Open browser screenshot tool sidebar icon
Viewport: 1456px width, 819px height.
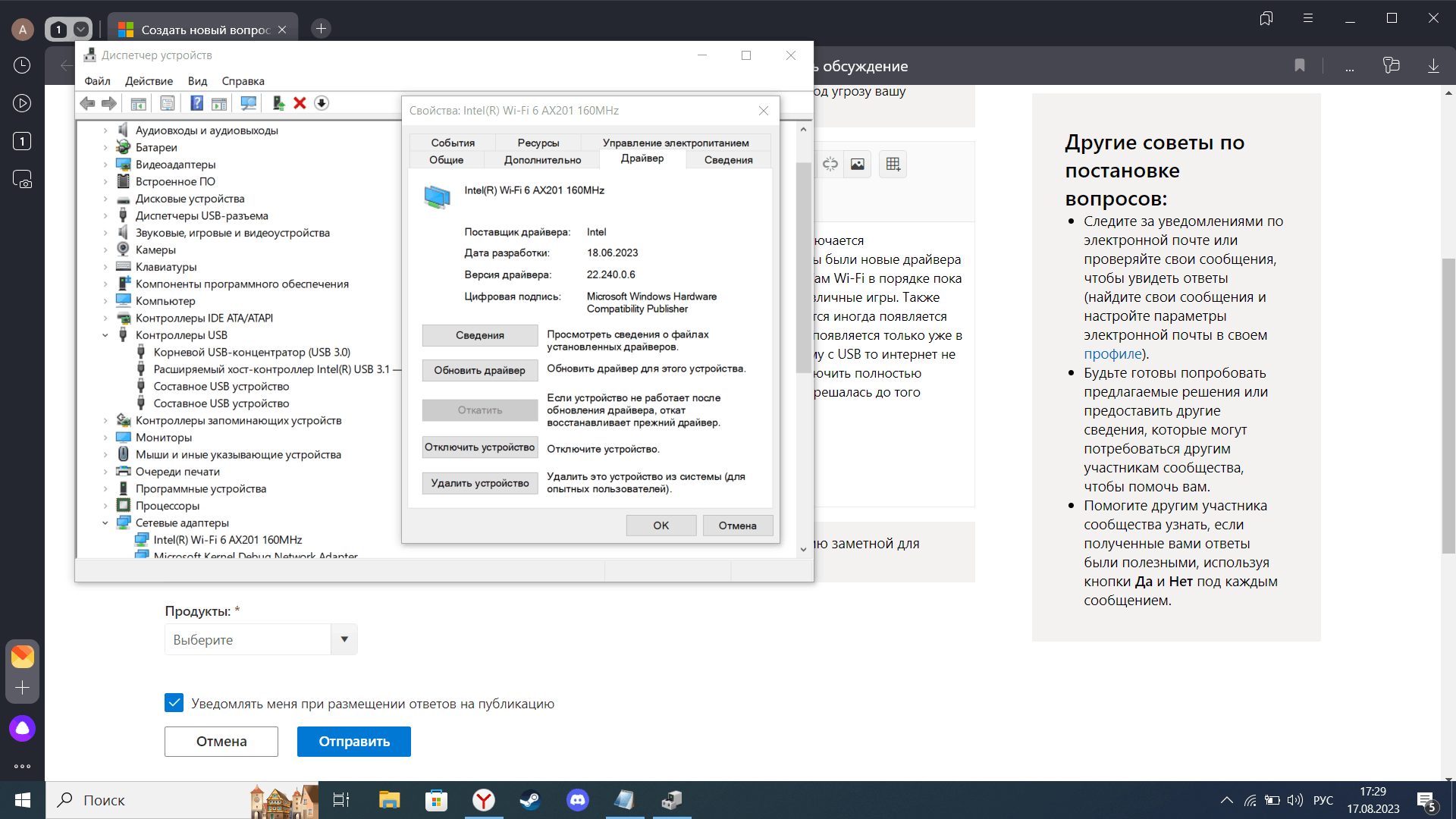pyautogui.click(x=22, y=180)
